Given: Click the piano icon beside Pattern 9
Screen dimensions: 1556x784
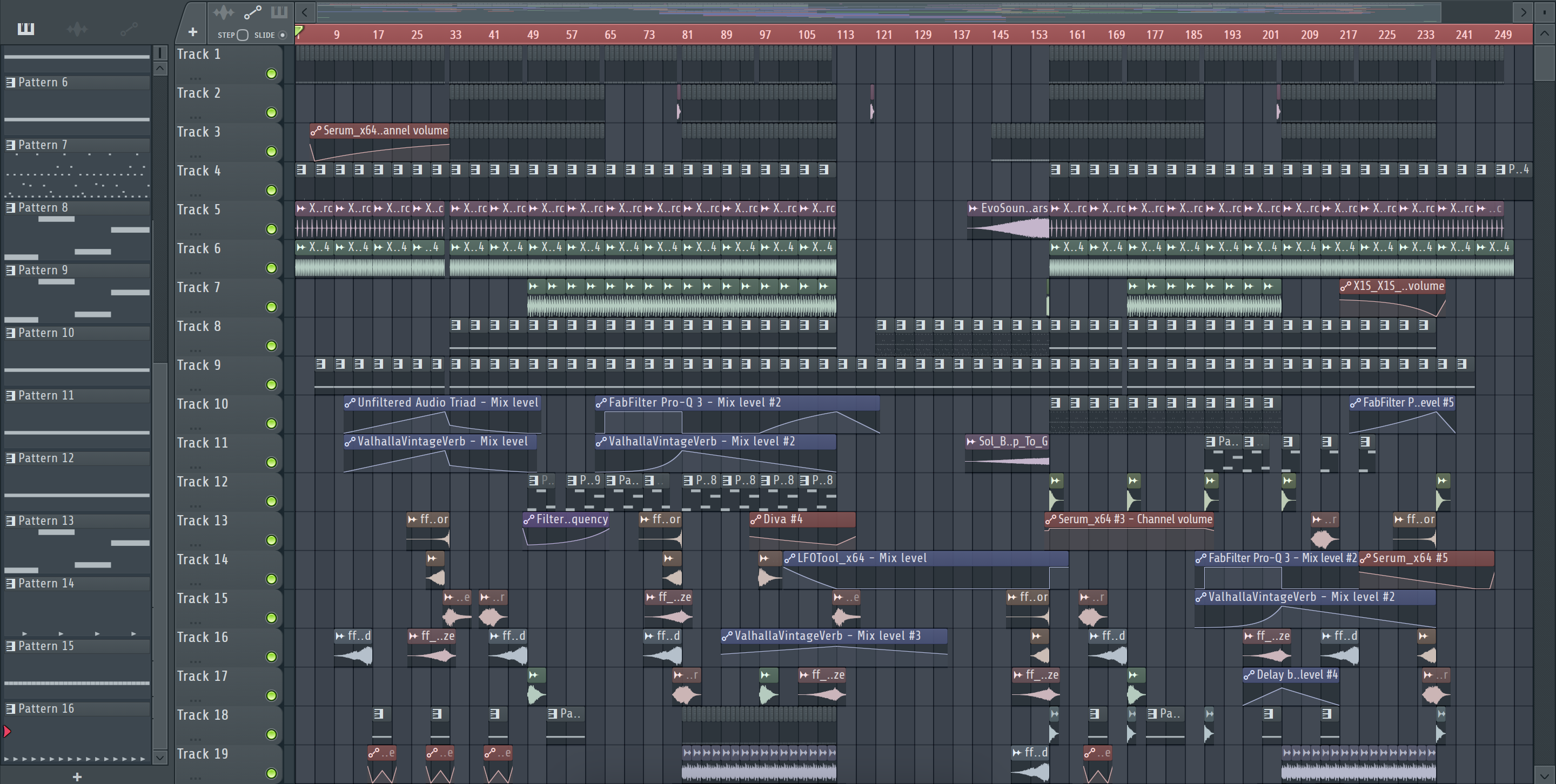Looking at the screenshot, I should tap(10, 270).
